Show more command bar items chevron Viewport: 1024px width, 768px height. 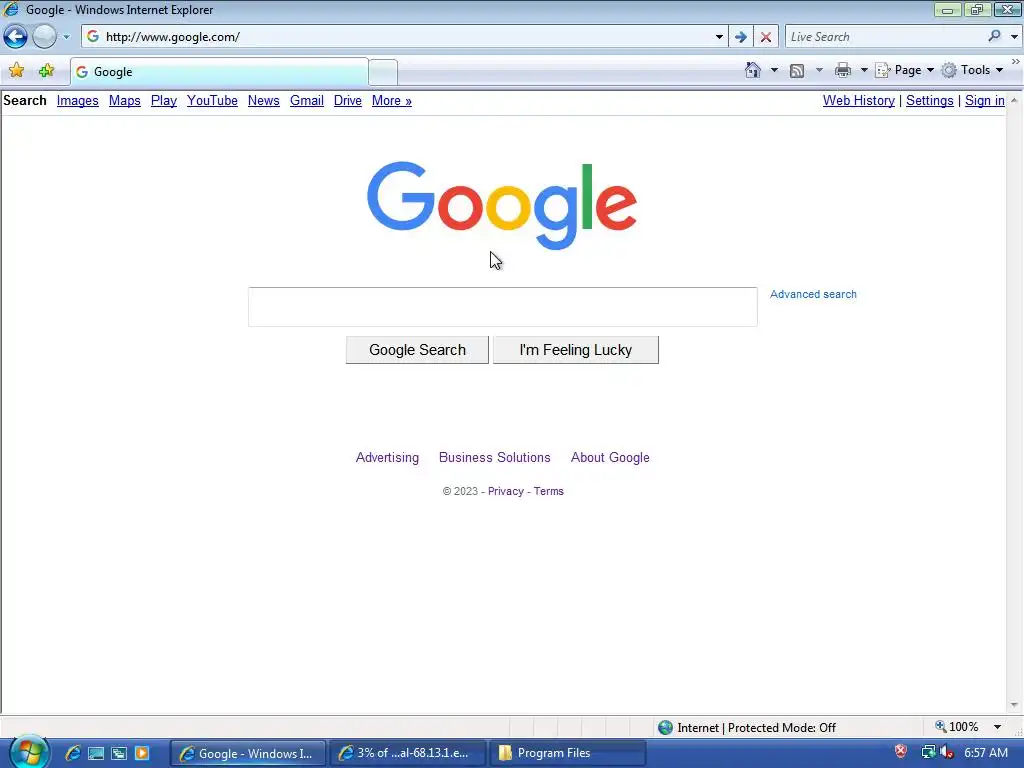pyautogui.click(x=1016, y=61)
